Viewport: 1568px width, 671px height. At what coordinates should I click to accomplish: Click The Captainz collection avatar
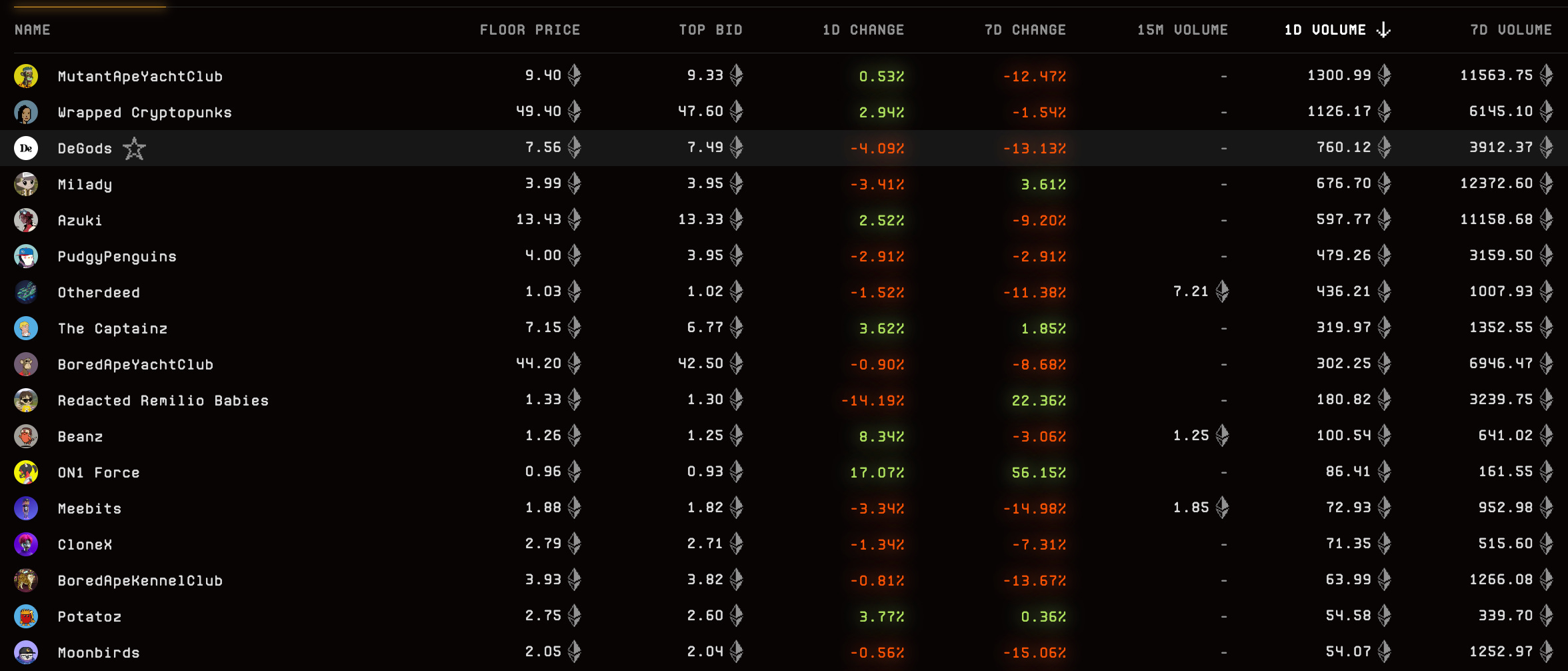click(26, 328)
